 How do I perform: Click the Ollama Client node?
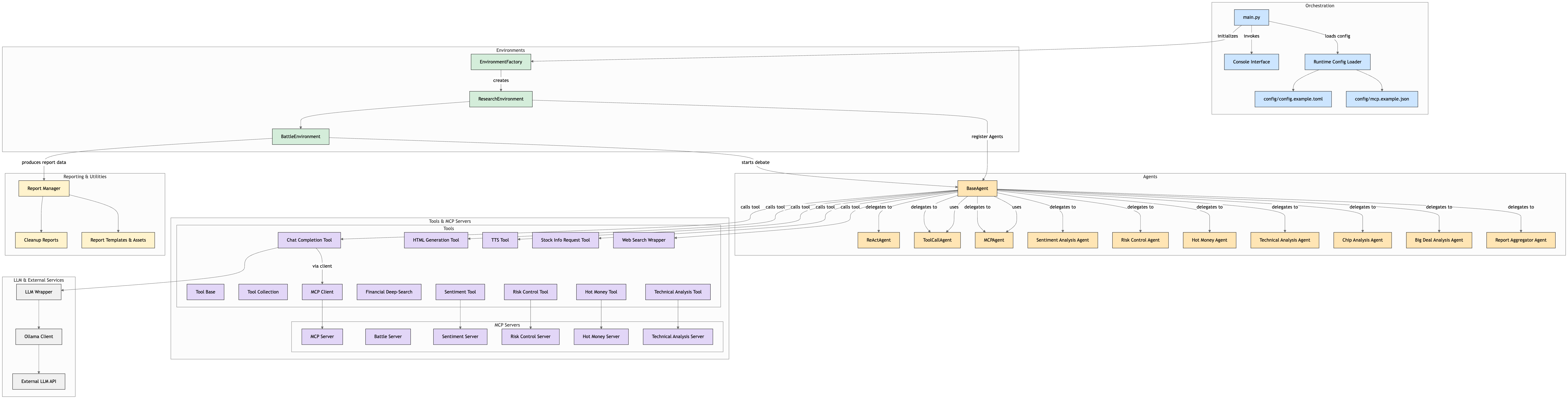[x=39, y=336]
